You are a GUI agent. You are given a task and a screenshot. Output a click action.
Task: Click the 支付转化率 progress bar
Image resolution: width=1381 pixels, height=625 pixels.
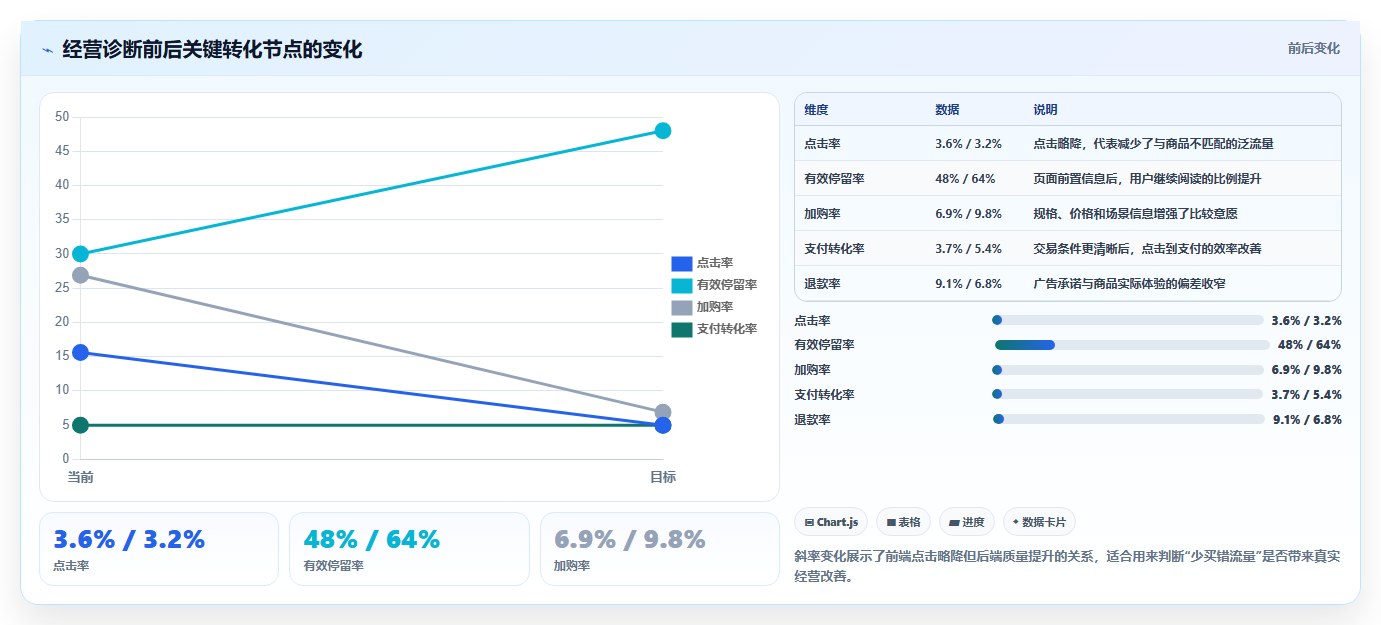pyautogui.click(x=1128, y=394)
